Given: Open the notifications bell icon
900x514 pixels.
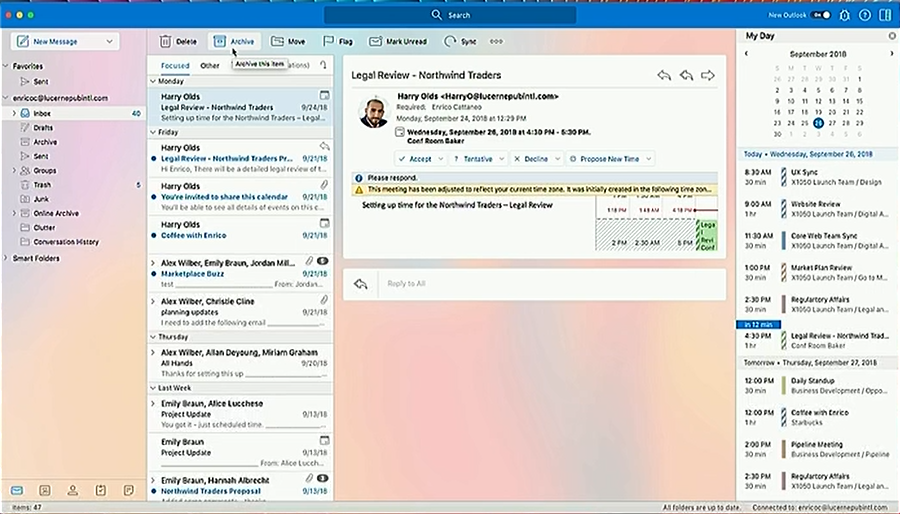Looking at the screenshot, I should pos(844,15).
